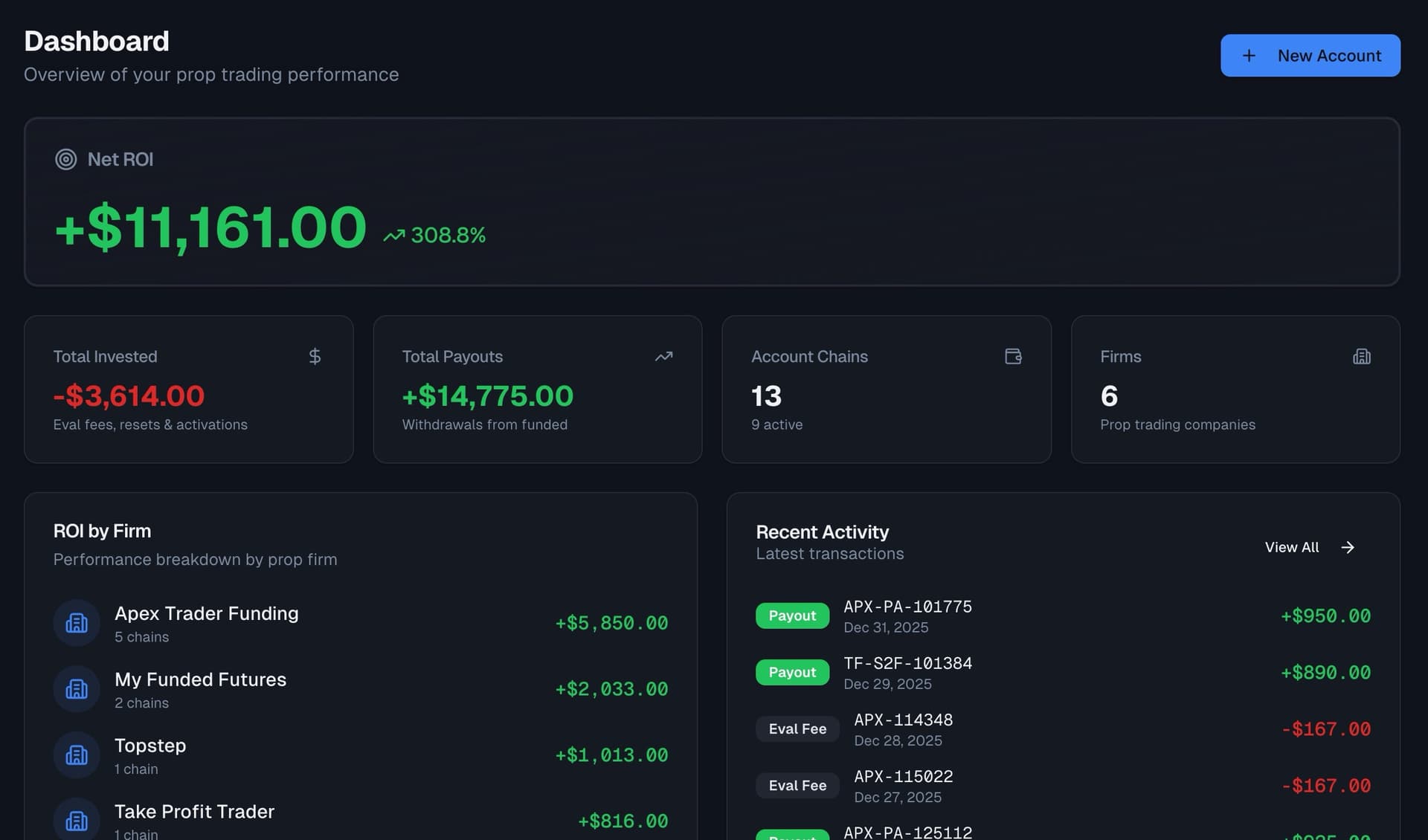Screen dimensions: 1428x840
Task: Click the plus icon in New Account button
Action: pyautogui.click(x=1249, y=55)
